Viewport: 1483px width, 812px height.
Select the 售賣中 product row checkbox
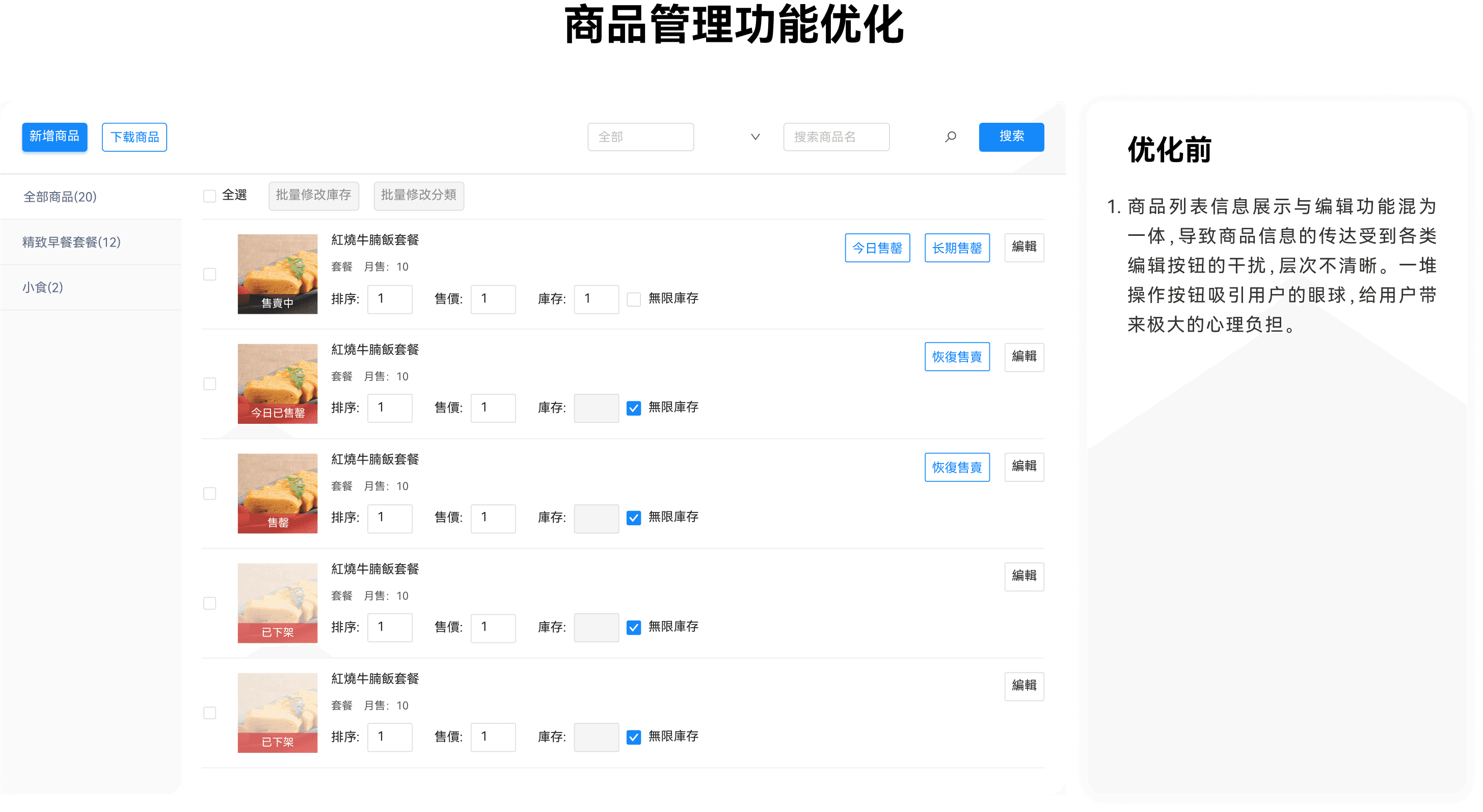pos(209,275)
